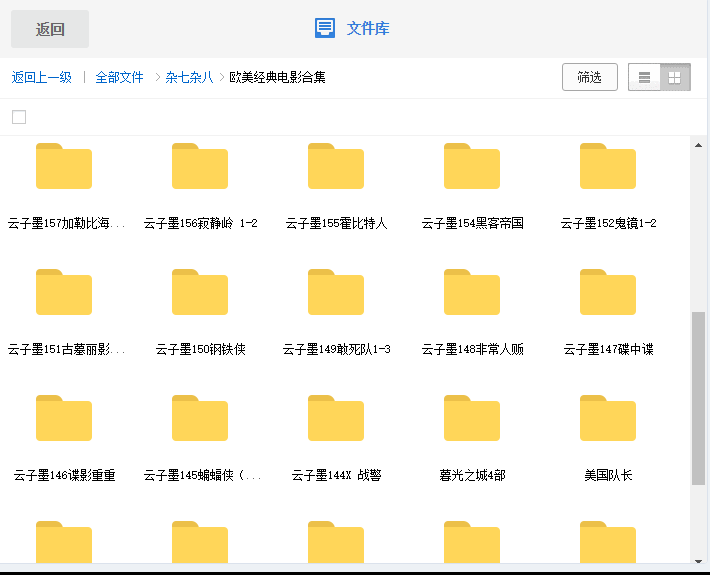
Task: Click 返回上一级 to go up
Action: [x=42, y=77]
